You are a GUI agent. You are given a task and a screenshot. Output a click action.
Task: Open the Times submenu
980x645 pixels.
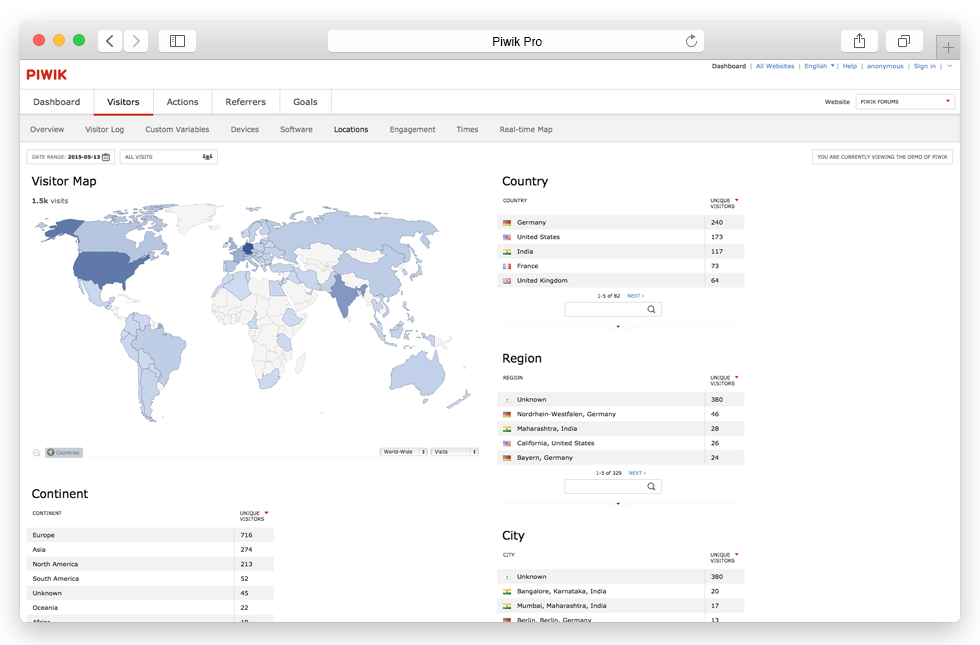[x=467, y=129]
